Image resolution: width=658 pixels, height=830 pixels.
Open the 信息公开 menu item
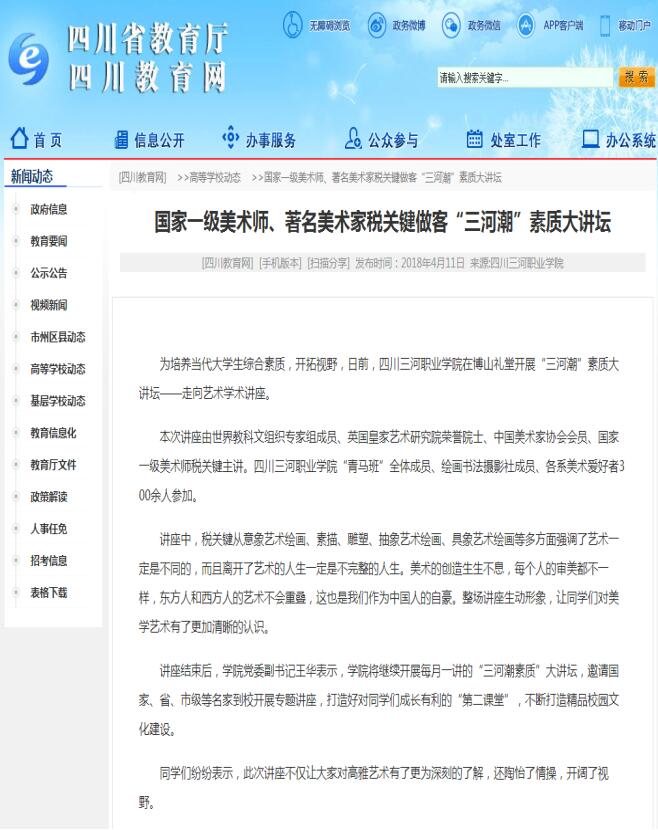pos(149,140)
